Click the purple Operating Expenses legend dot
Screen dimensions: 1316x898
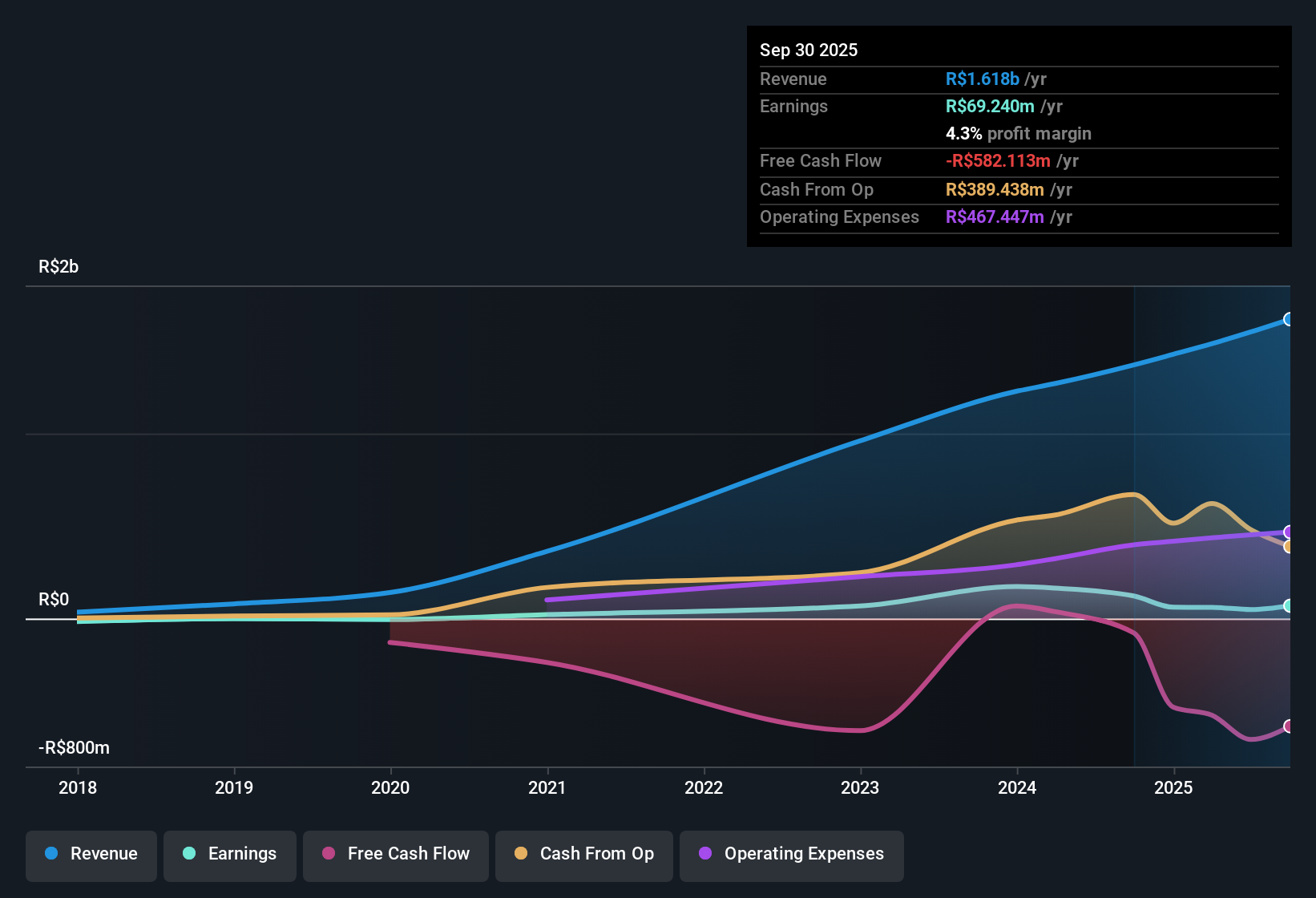coord(704,854)
